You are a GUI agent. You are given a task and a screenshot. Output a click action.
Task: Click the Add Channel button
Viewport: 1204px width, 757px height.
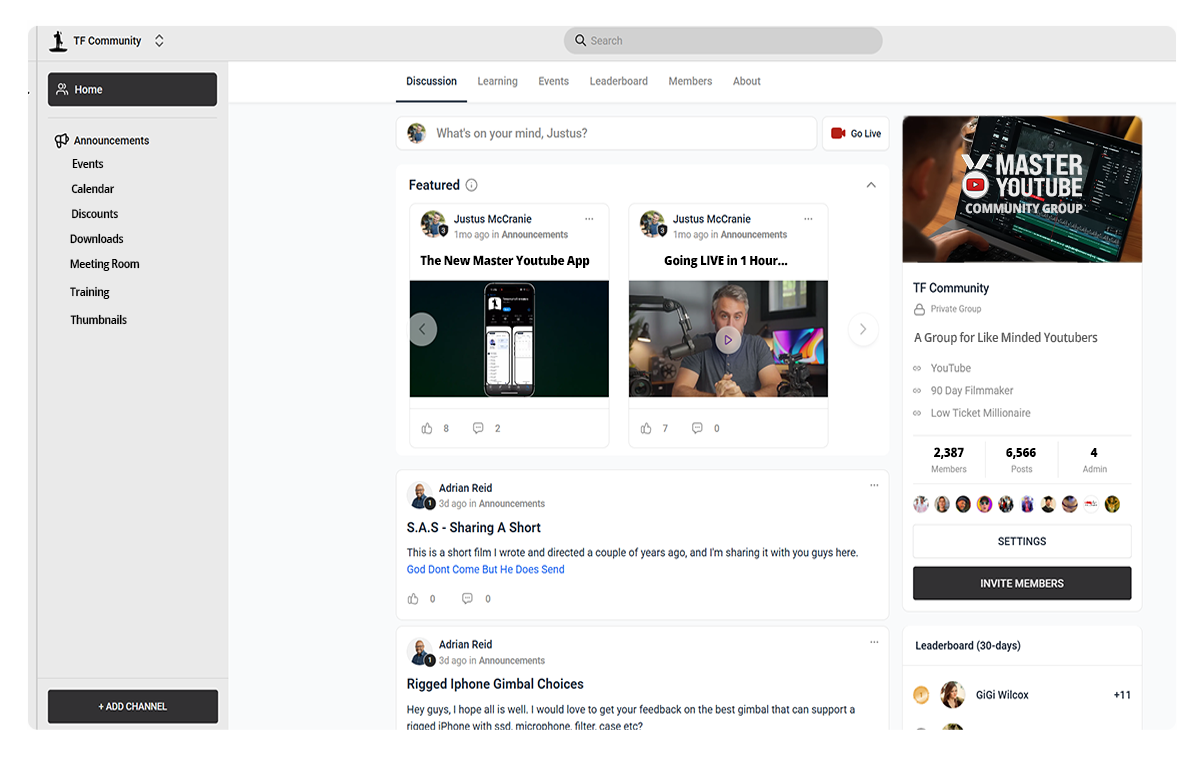pos(133,706)
